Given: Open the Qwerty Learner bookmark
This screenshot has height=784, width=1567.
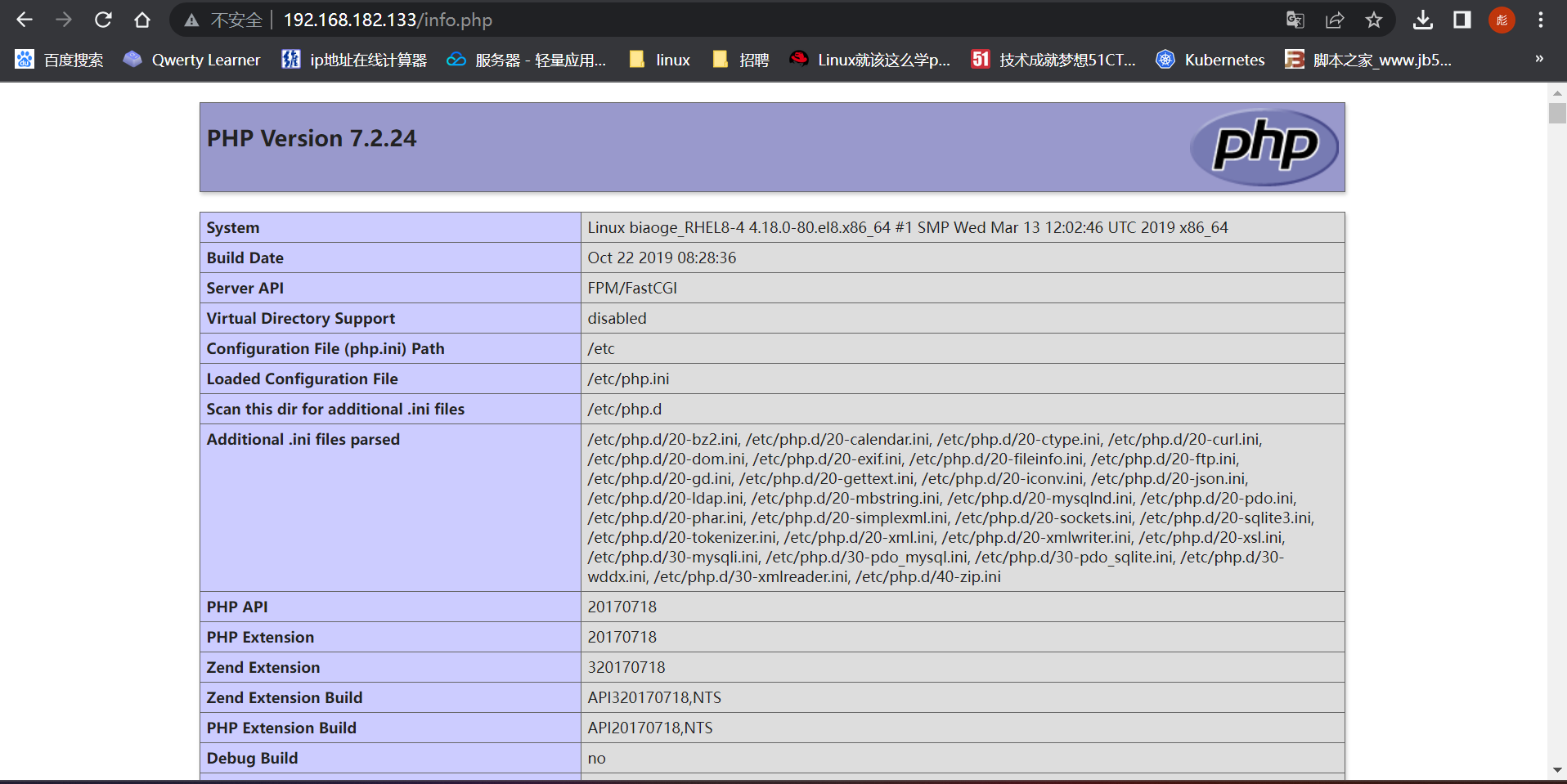Looking at the screenshot, I should pyautogui.click(x=191, y=59).
